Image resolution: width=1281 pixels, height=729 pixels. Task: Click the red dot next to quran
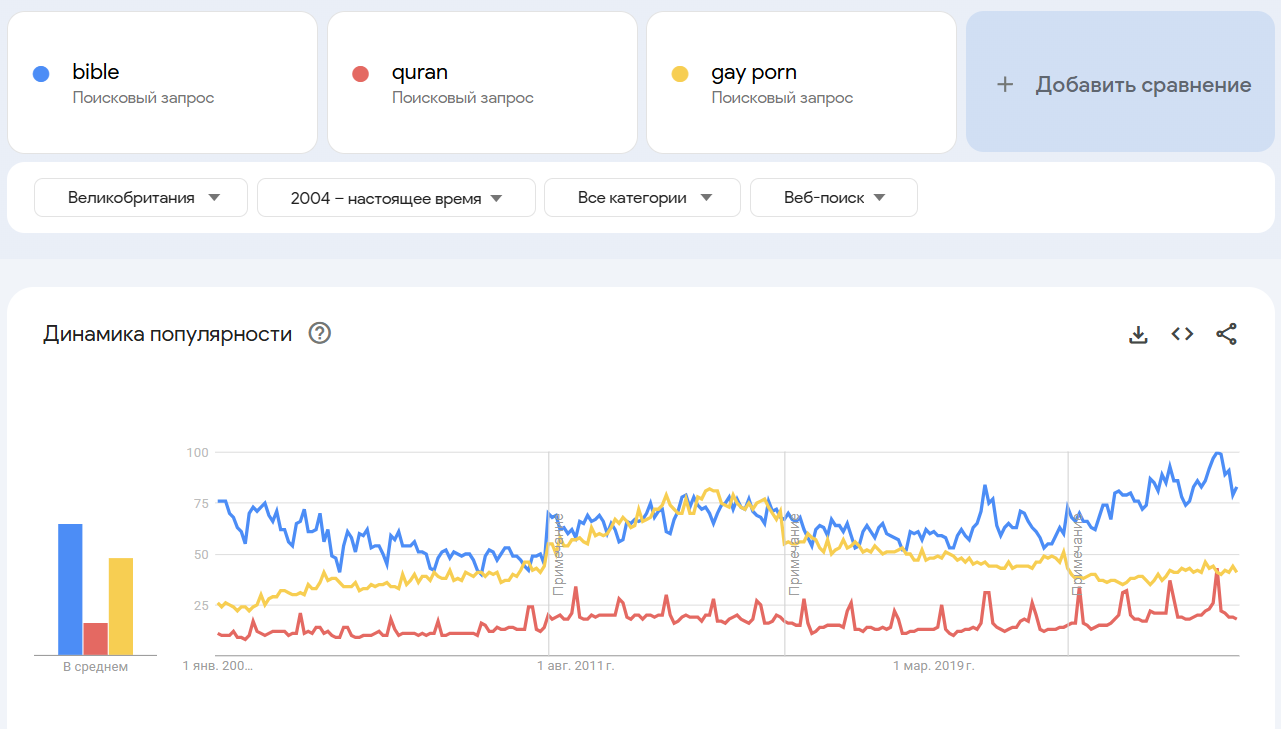[361, 73]
